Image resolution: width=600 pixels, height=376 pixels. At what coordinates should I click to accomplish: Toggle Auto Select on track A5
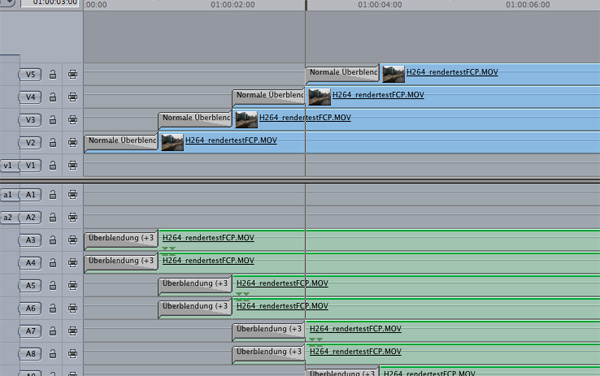(72, 285)
